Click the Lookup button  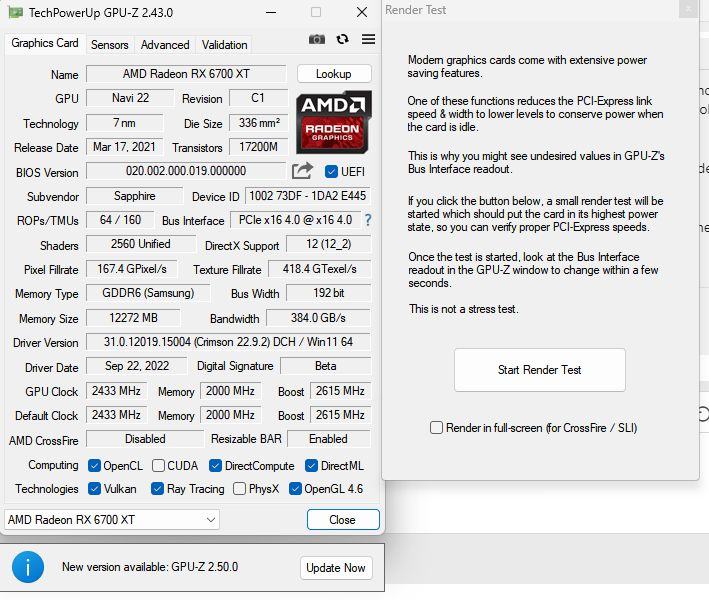tap(334, 74)
